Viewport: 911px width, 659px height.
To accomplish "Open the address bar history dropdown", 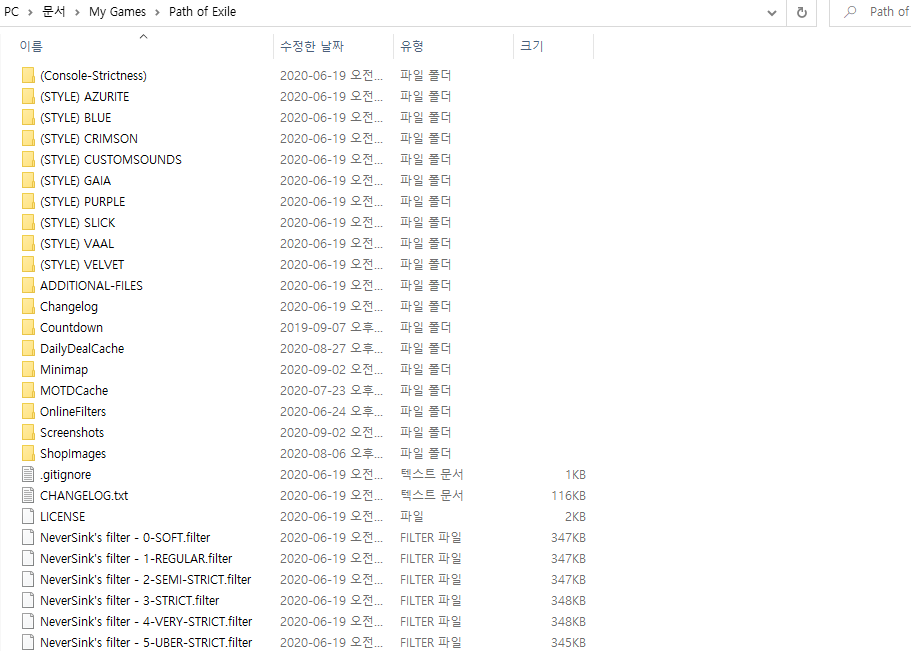I will click(x=772, y=13).
